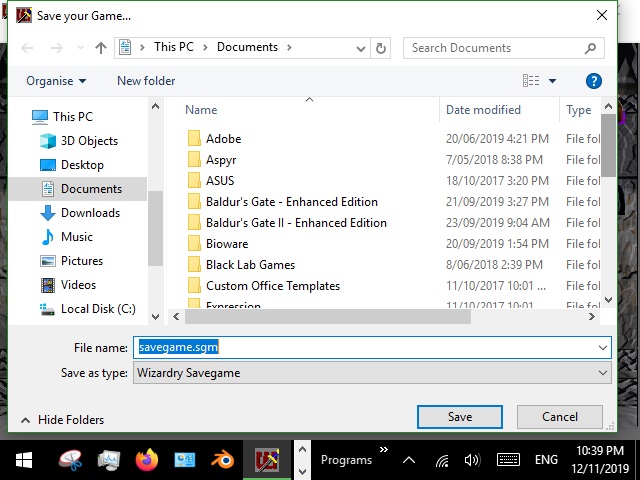This screenshot has height=480, width=640.
Task: Select Baldur's Gate II - Enhanced Edition folder
Action: pos(296,223)
